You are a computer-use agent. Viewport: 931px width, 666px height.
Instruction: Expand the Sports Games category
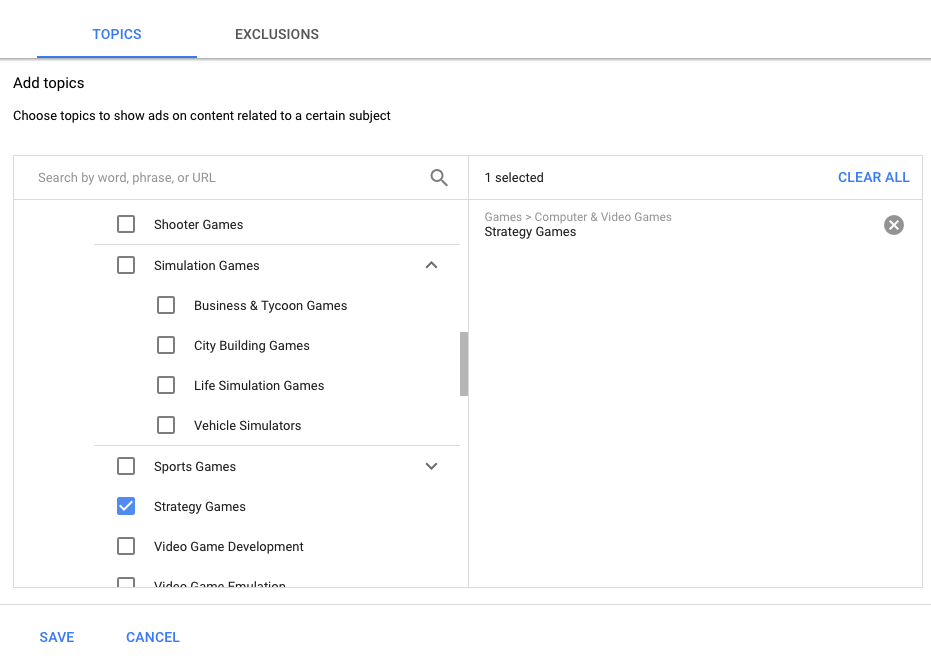(431, 467)
